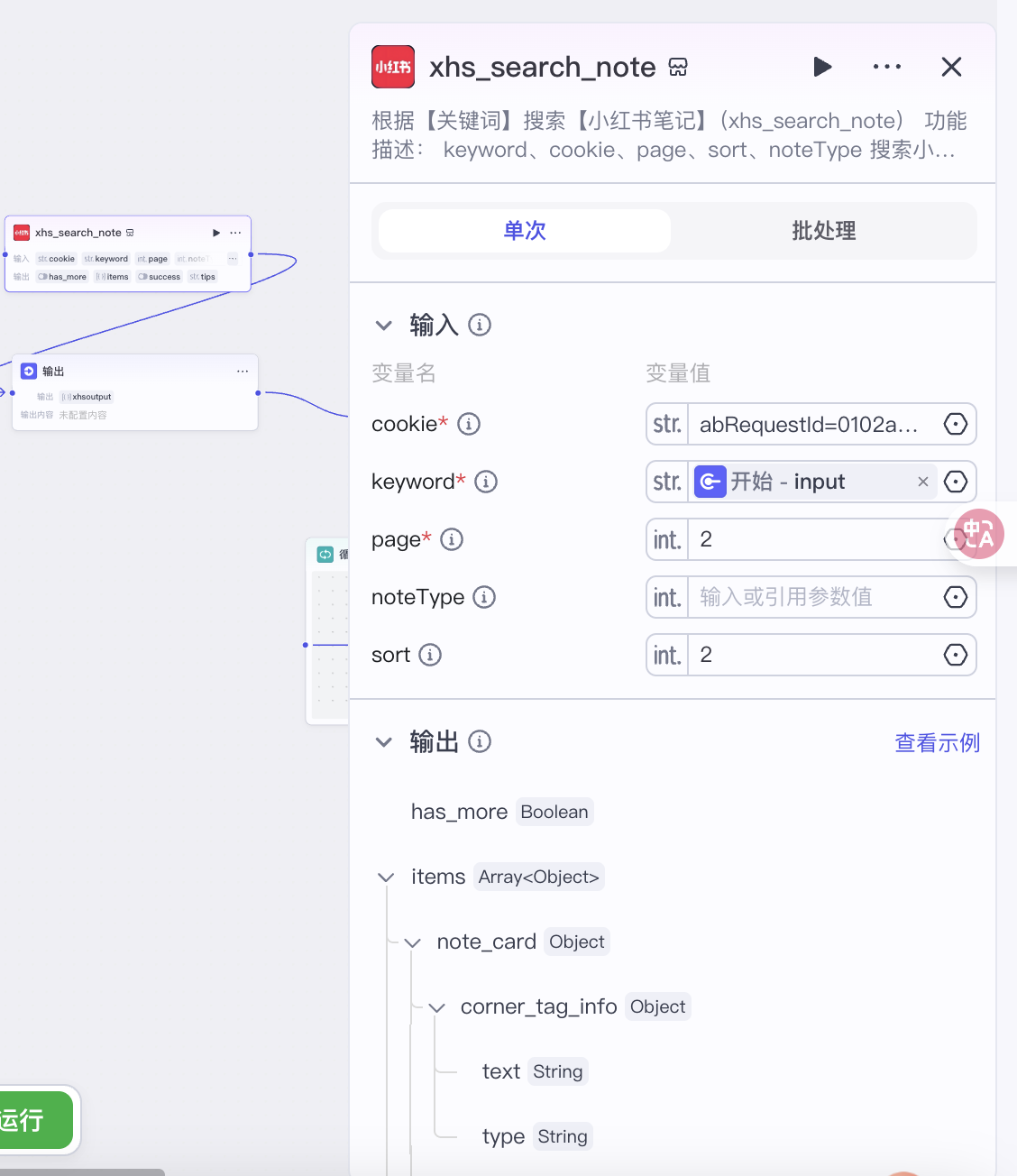The image size is (1017, 1176).
Task: Switch to the 单次 tab
Action: click(525, 231)
